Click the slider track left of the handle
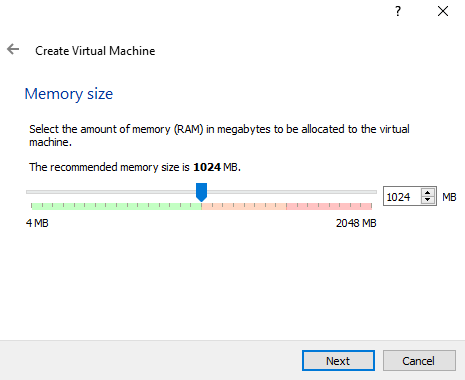 tap(111, 192)
